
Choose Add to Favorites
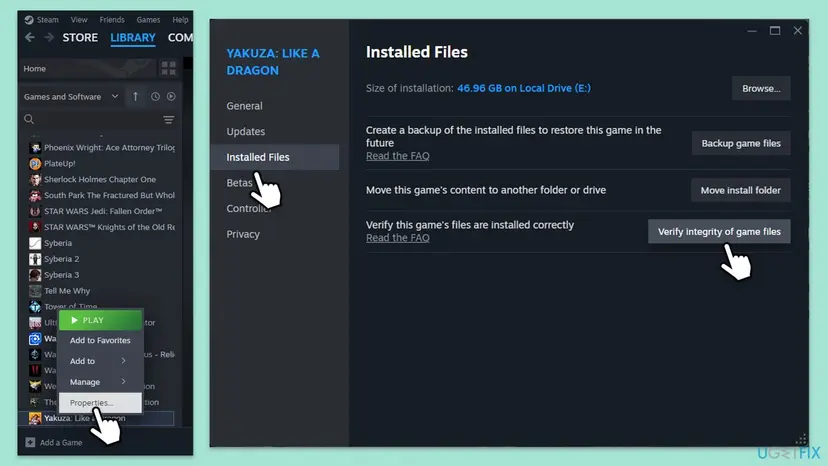100,340
